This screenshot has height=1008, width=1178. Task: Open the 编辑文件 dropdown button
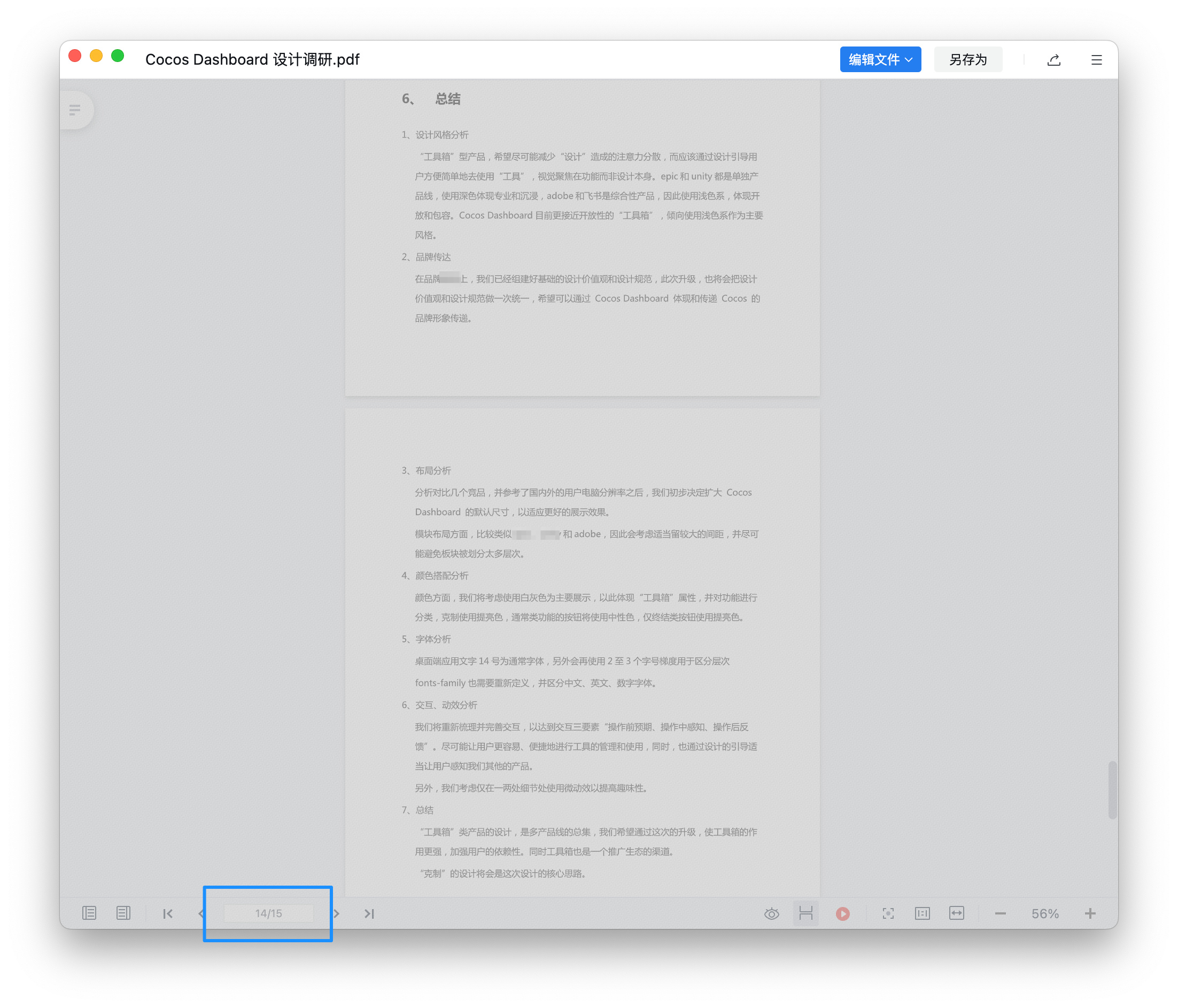point(880,60)
